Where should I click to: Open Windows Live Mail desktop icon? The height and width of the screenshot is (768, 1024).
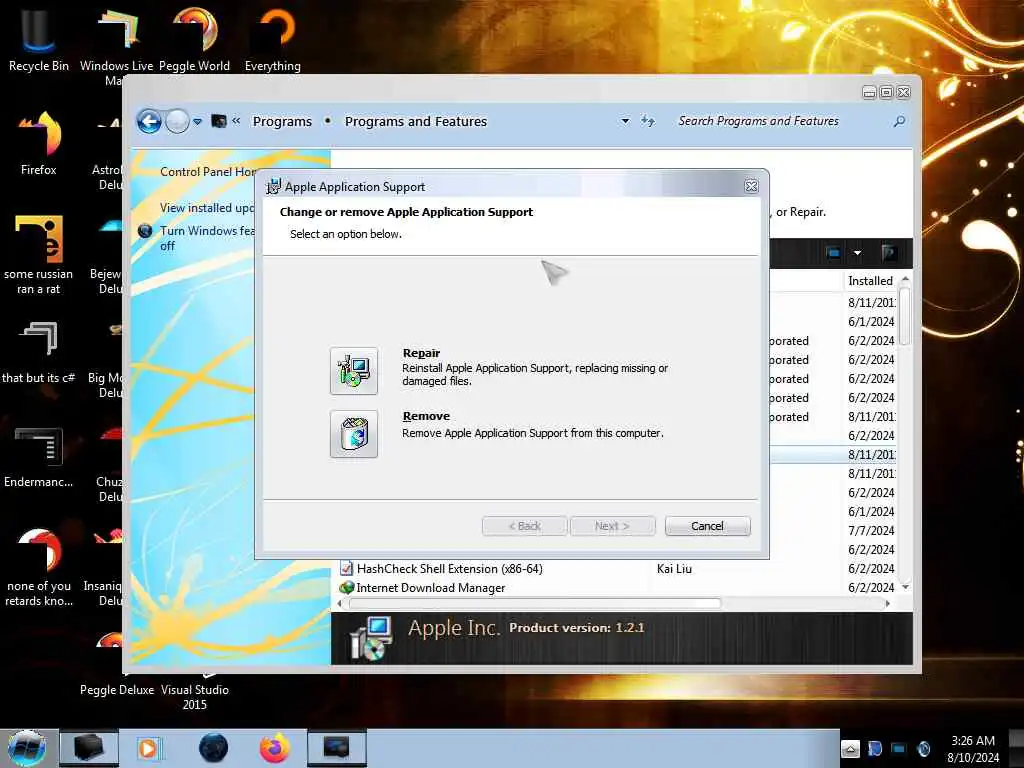point(116,44)
